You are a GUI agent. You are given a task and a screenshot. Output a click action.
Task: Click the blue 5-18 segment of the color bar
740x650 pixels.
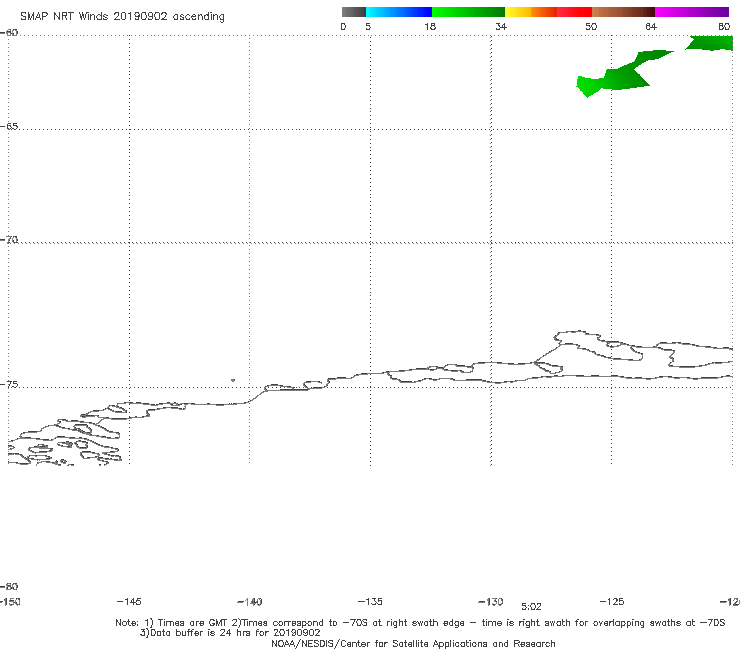pyautogui.click(x=399, y=12)
